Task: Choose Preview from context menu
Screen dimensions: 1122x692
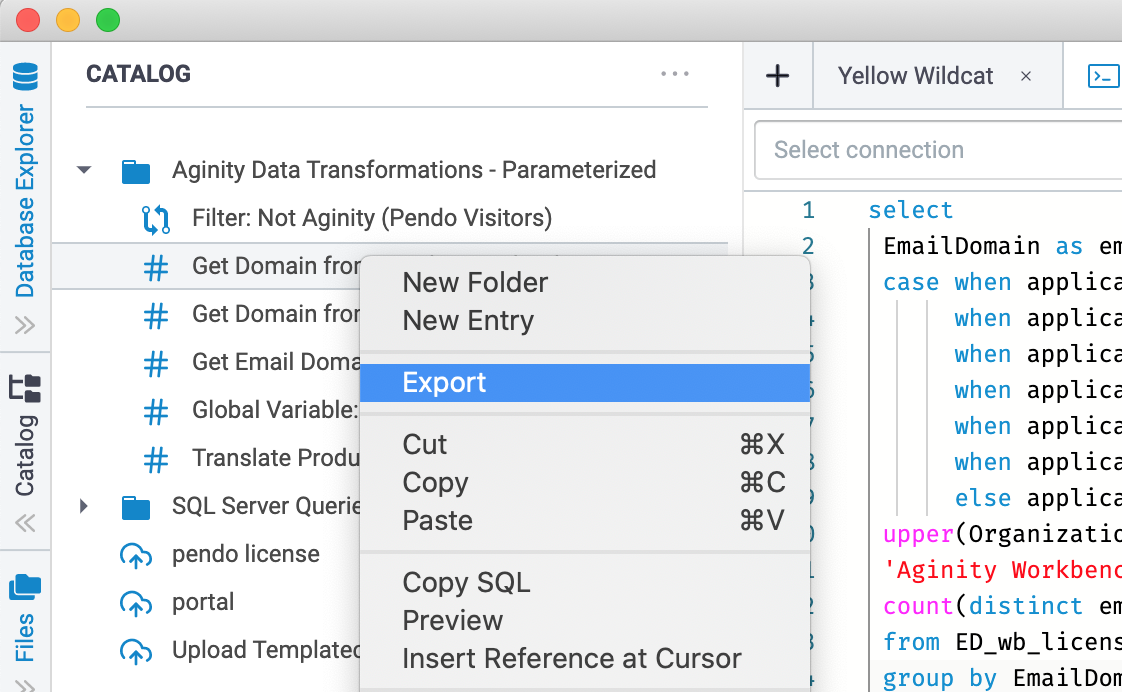Action: click(452, 620)
